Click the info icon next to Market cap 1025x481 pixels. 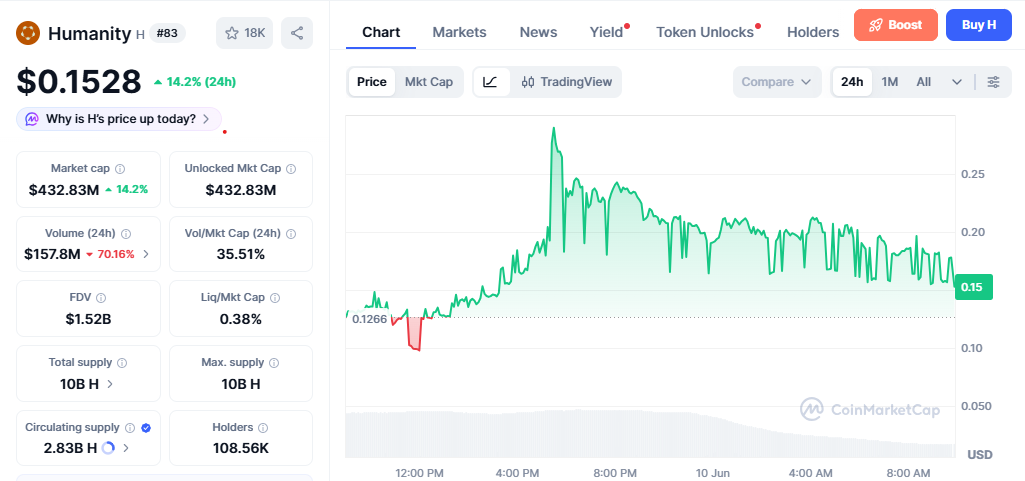click(x=120, y=169)
